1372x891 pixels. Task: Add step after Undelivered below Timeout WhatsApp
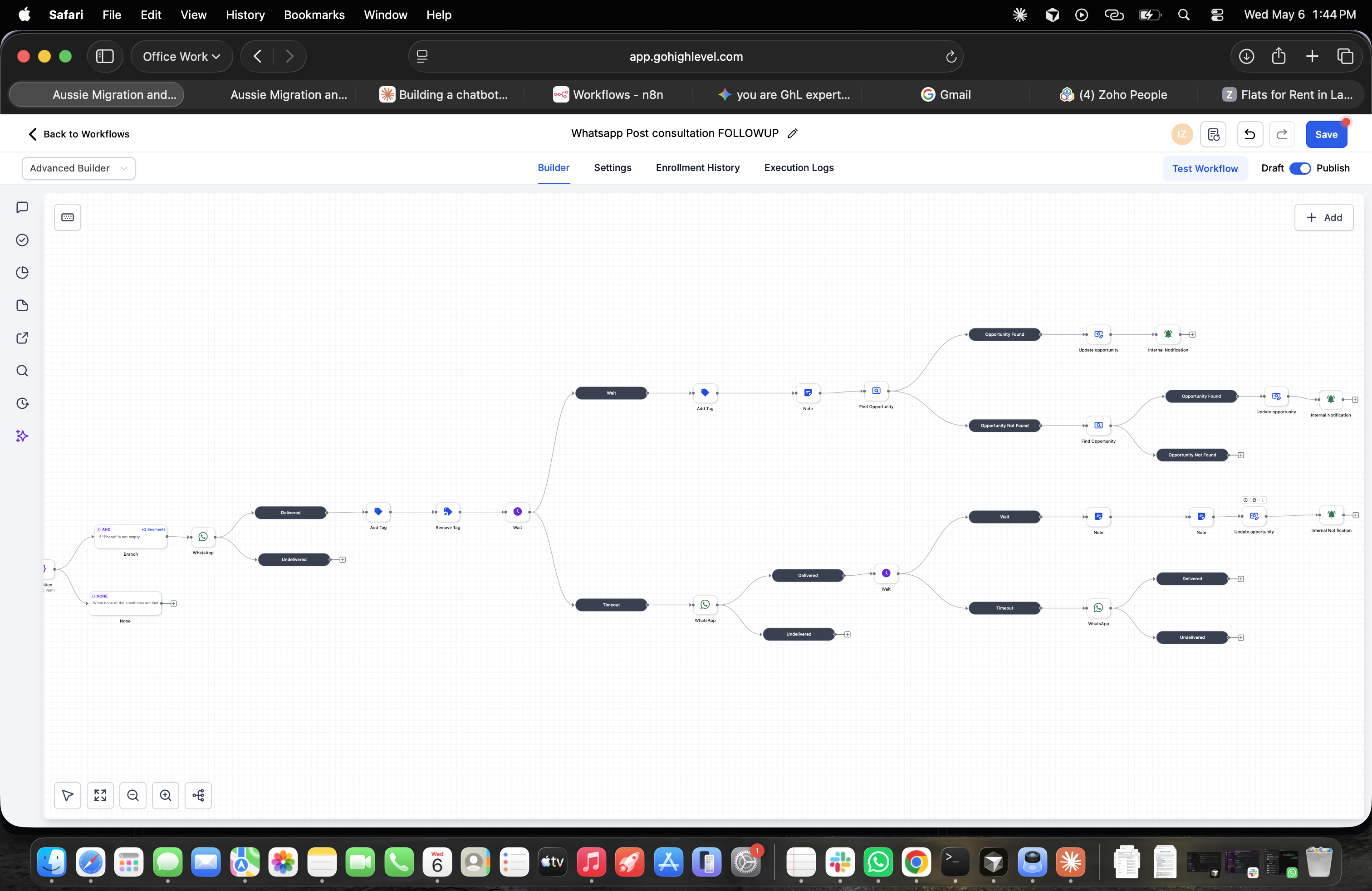[848, 634]
